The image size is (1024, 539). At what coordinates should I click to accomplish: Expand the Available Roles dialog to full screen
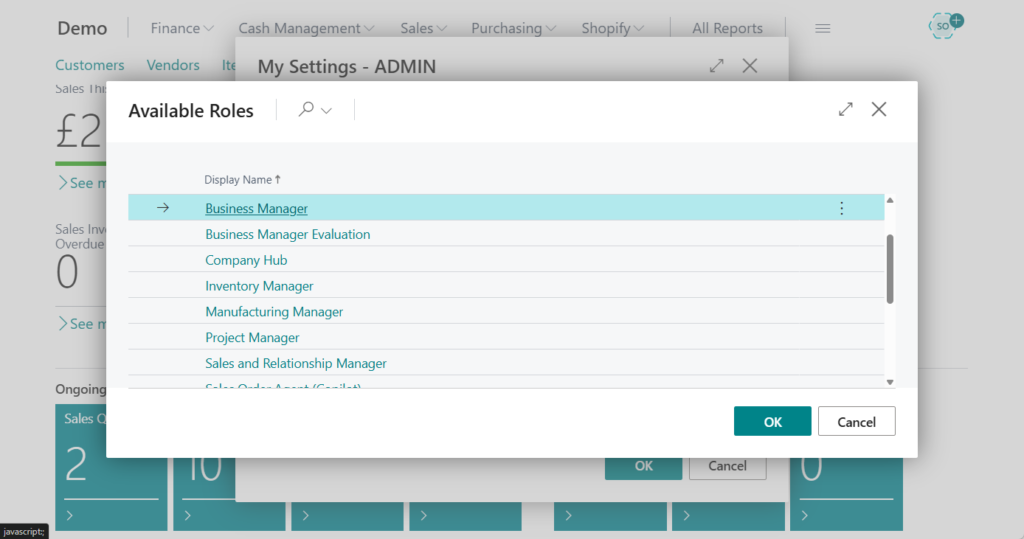pos(846,110)
